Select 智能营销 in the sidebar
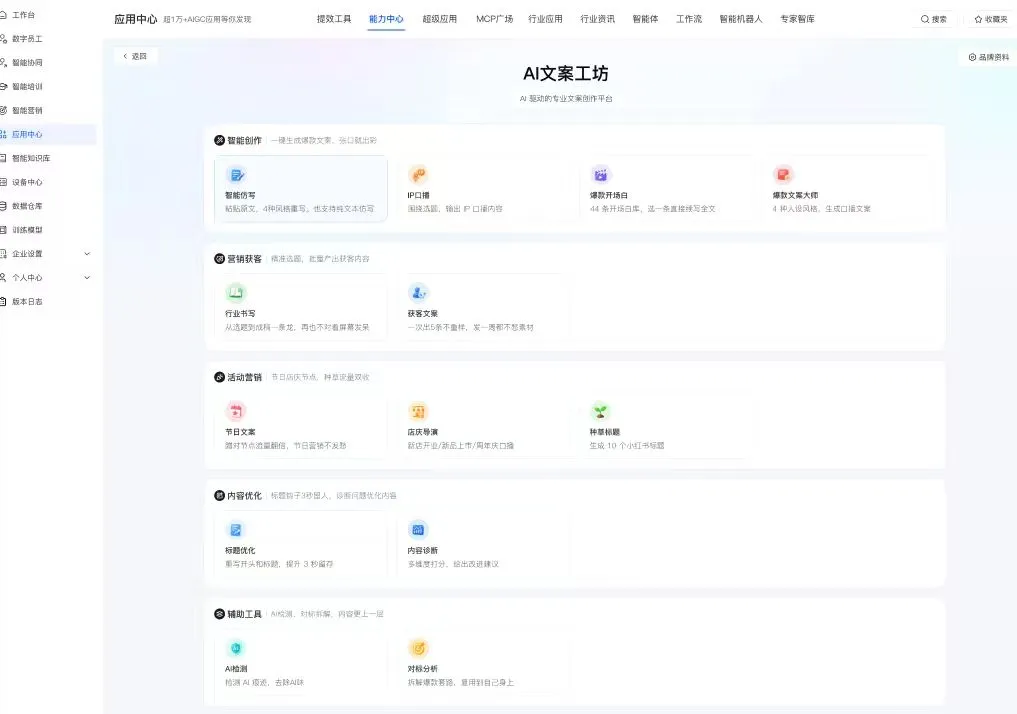Image resolution: width=1017 pixels, height=714 pixels. click(x=27, y=111)
